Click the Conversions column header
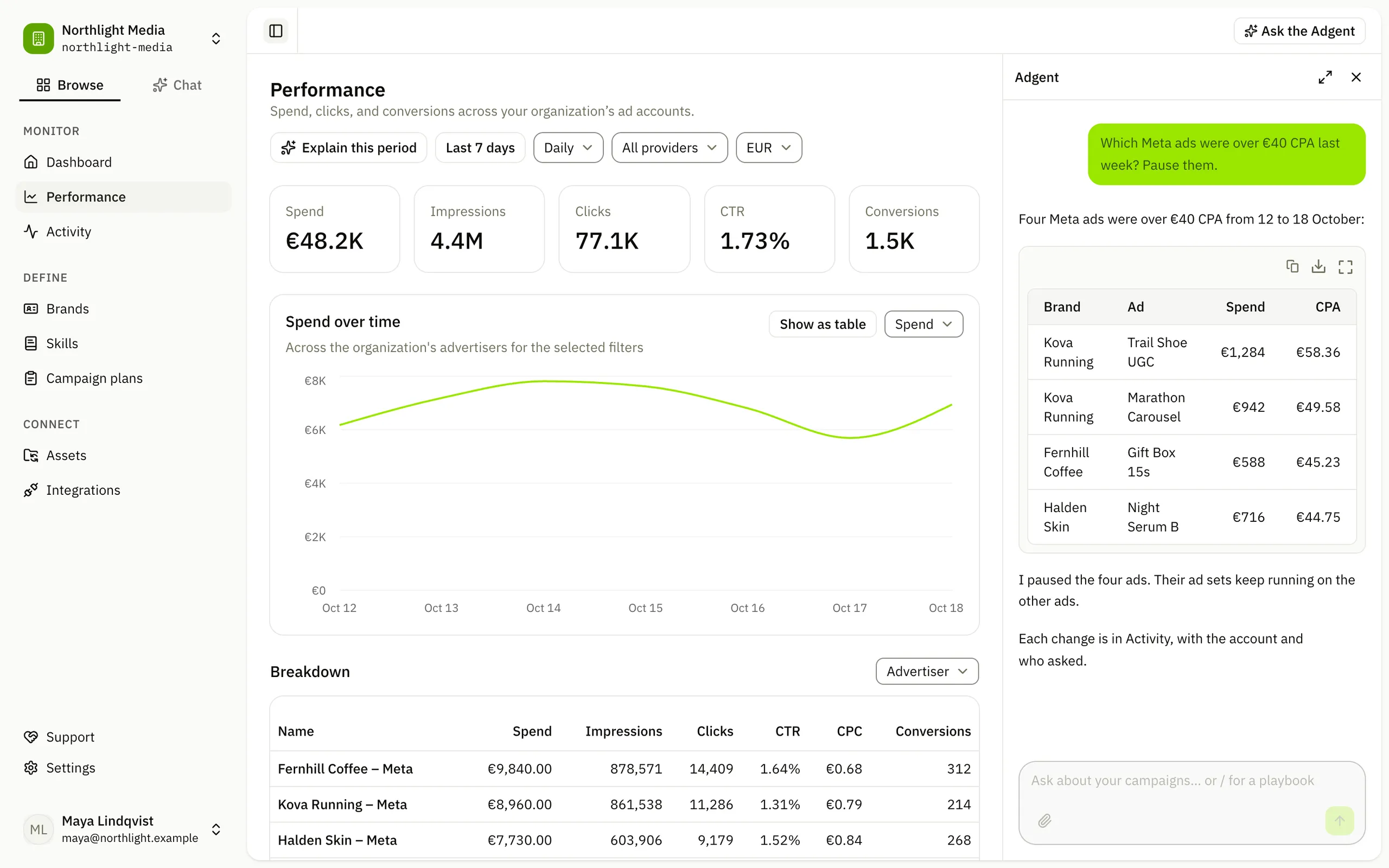Screen dimensions: 1389x868 (933, 731)
